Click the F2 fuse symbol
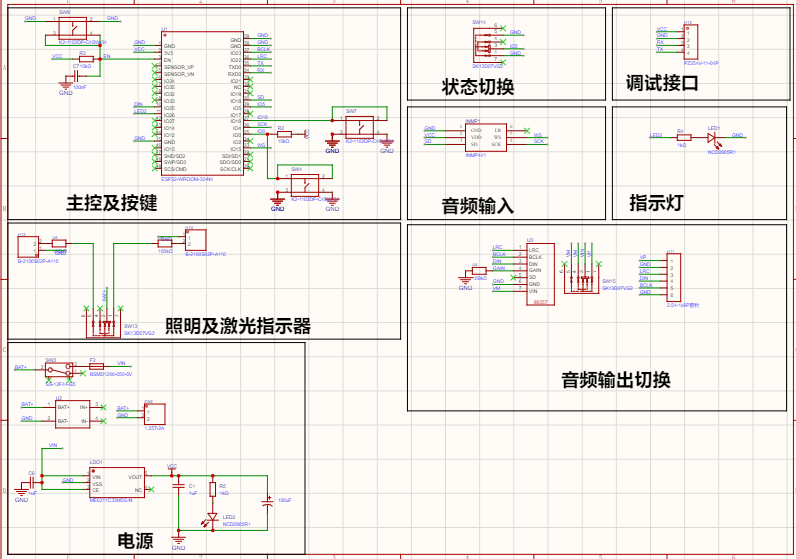796x559 pixels. pyautogui.click(x=96, y=366)
